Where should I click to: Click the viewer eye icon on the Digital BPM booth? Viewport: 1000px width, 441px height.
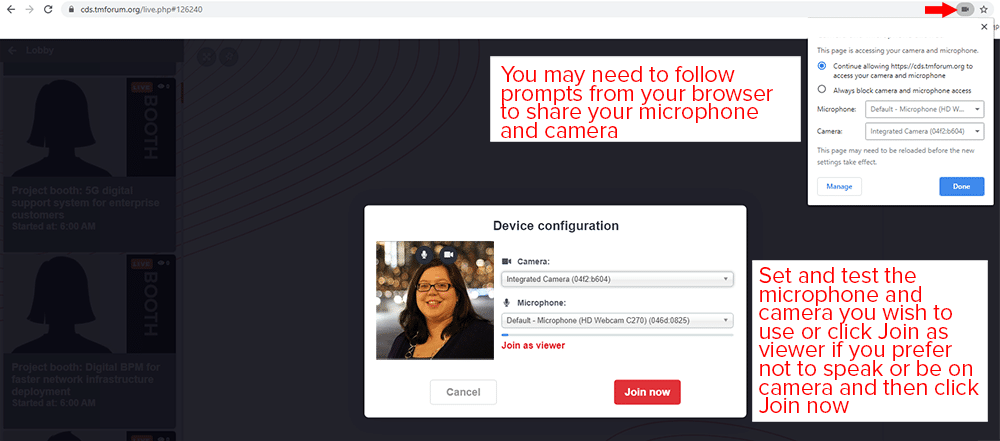162,263
